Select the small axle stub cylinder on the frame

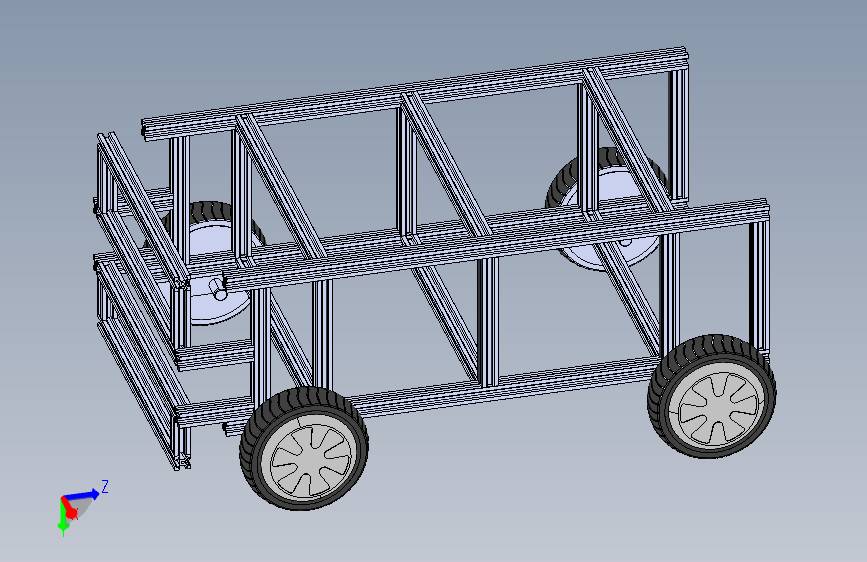click(217, 288)
